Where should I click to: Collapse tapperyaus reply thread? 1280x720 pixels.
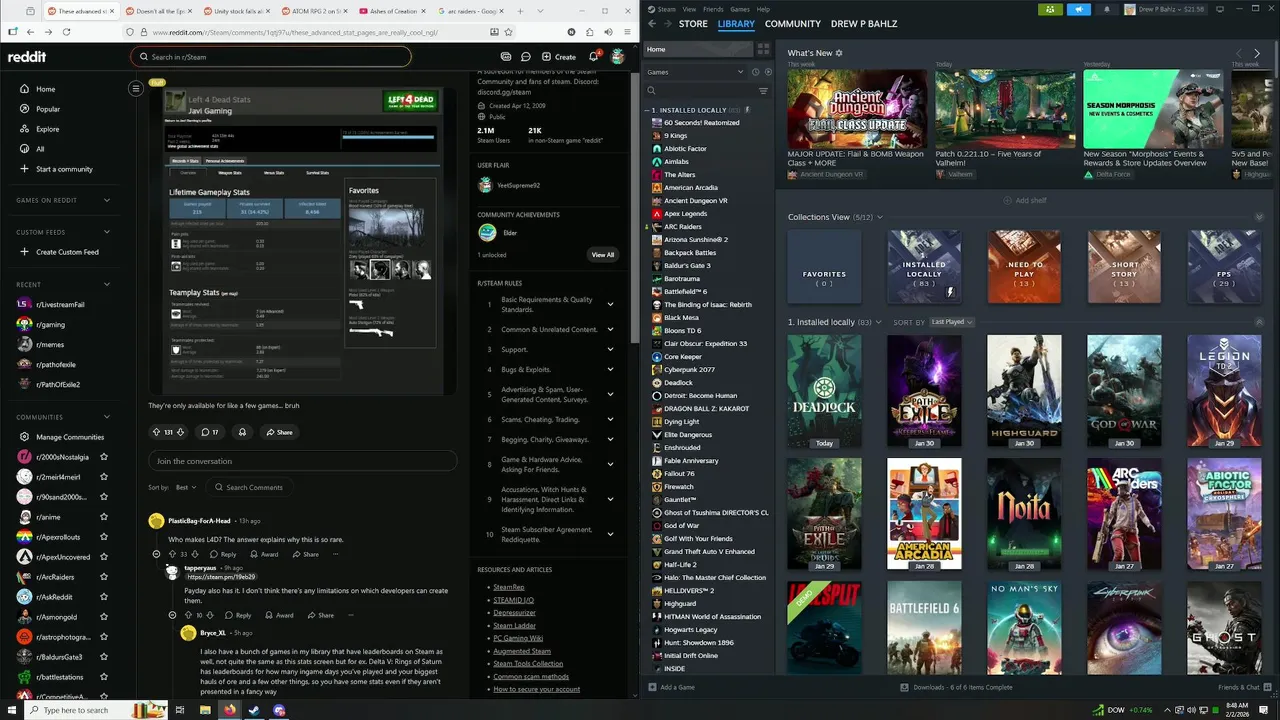click(x=172, y=615)
